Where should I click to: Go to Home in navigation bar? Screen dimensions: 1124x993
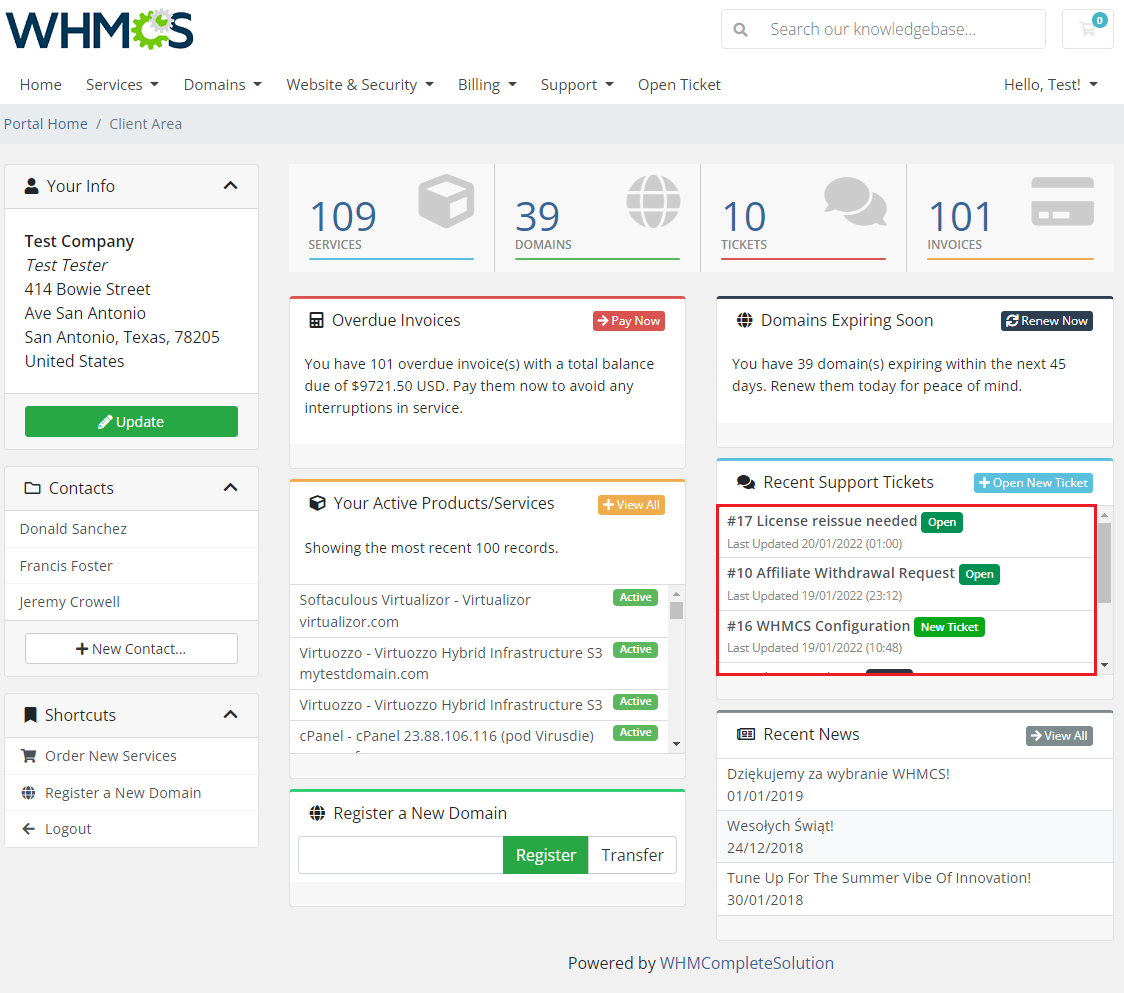click(41, 85)
